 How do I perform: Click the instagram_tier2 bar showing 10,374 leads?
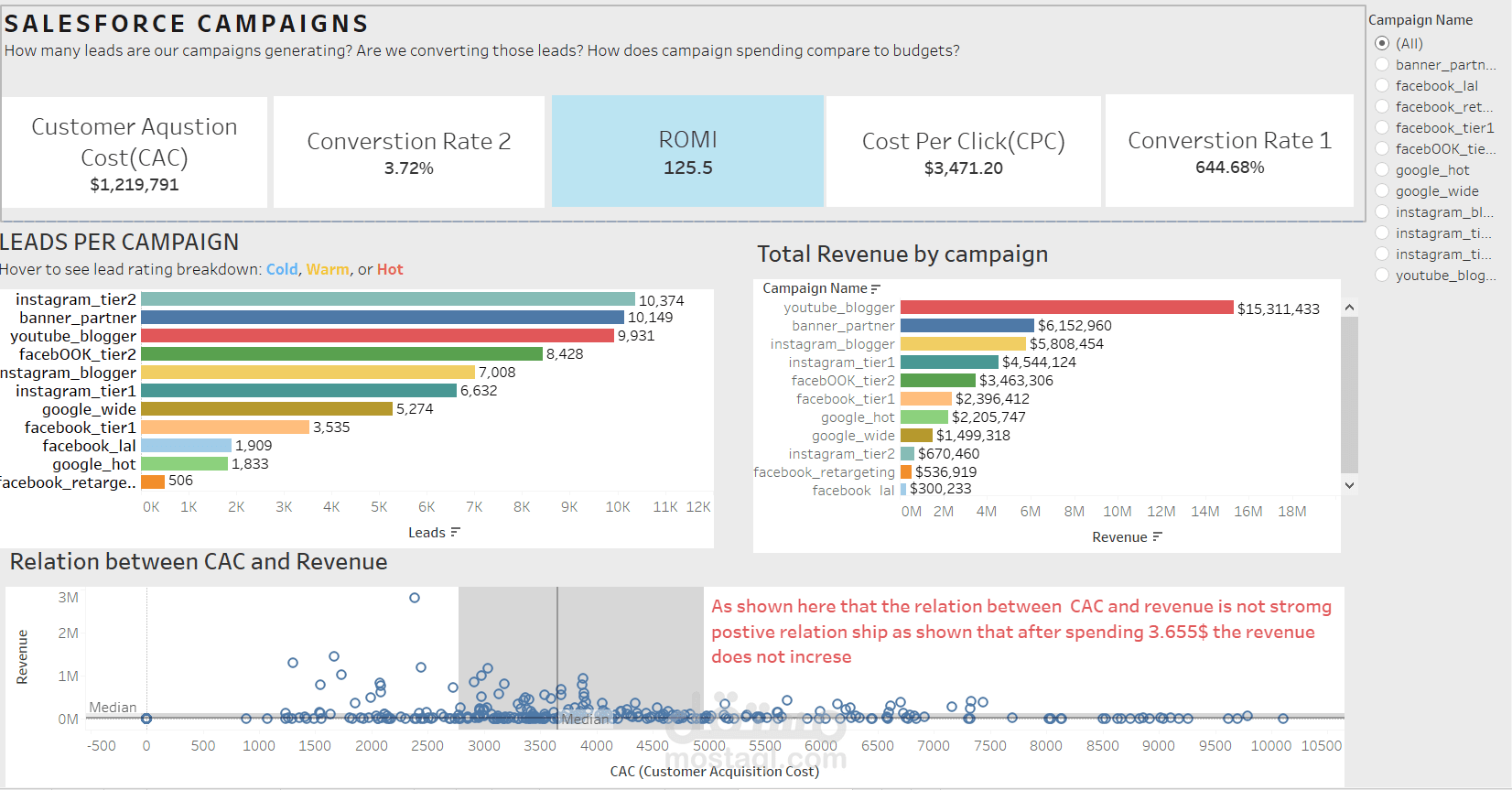388,299
